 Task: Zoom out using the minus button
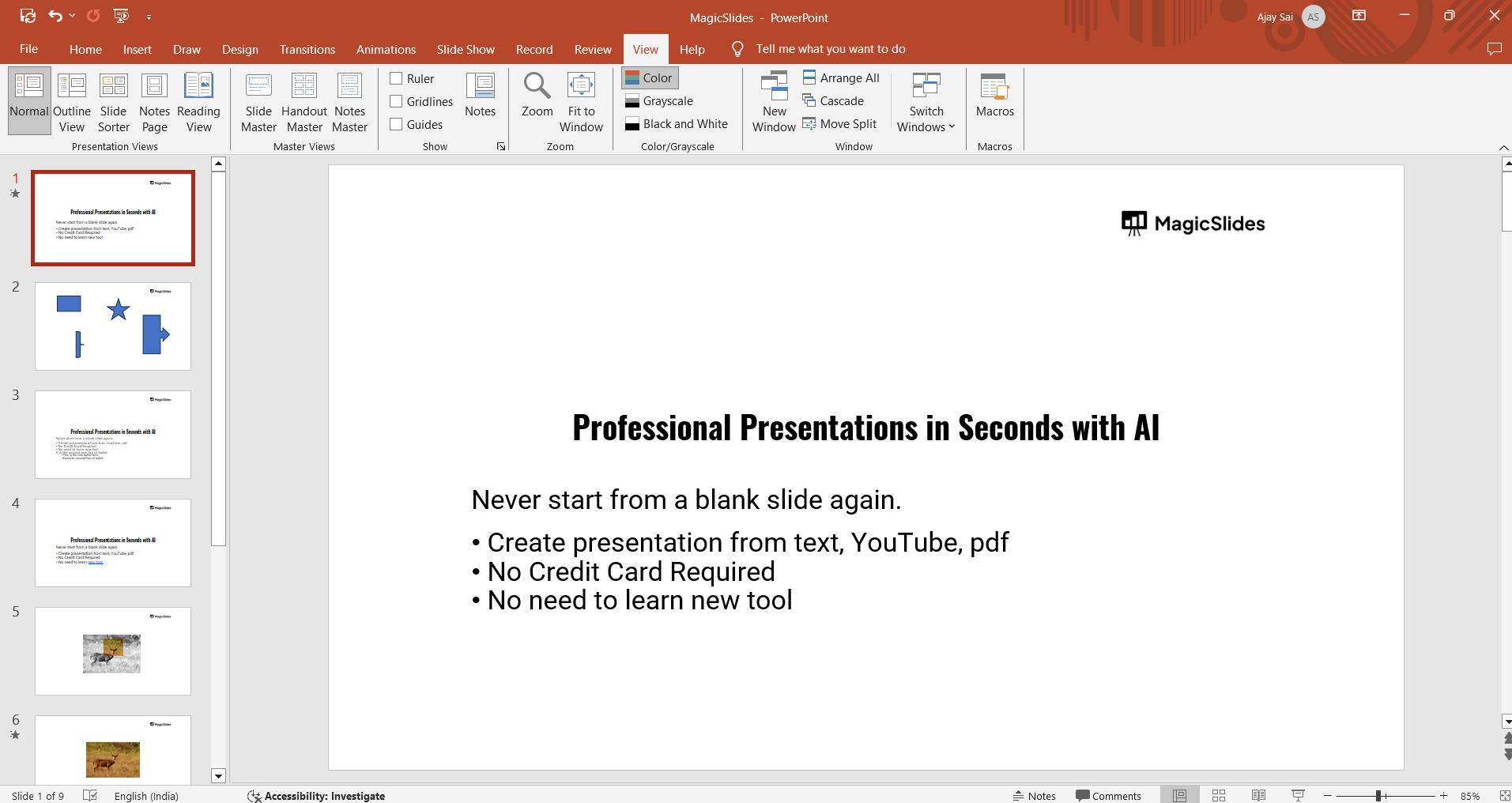pyautogui.click(x=1328, y=796)
